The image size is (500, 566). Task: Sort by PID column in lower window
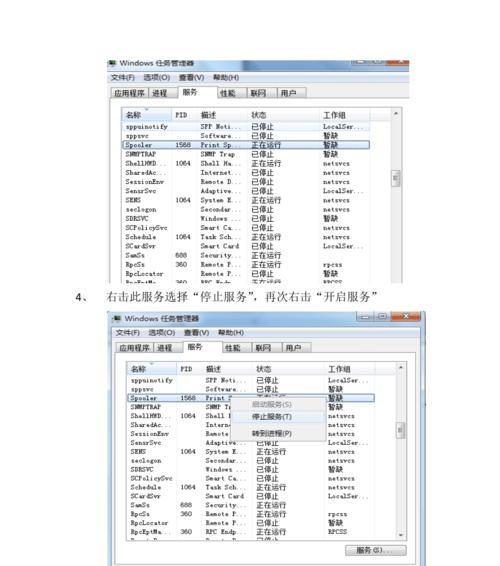tap(189, 369)
